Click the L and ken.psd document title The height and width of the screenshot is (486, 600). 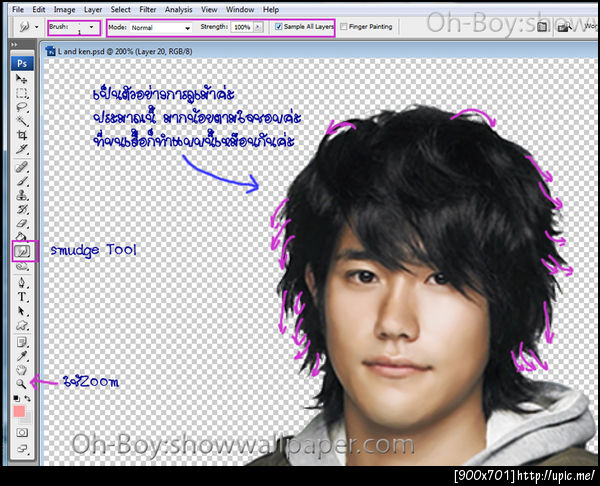125,51
